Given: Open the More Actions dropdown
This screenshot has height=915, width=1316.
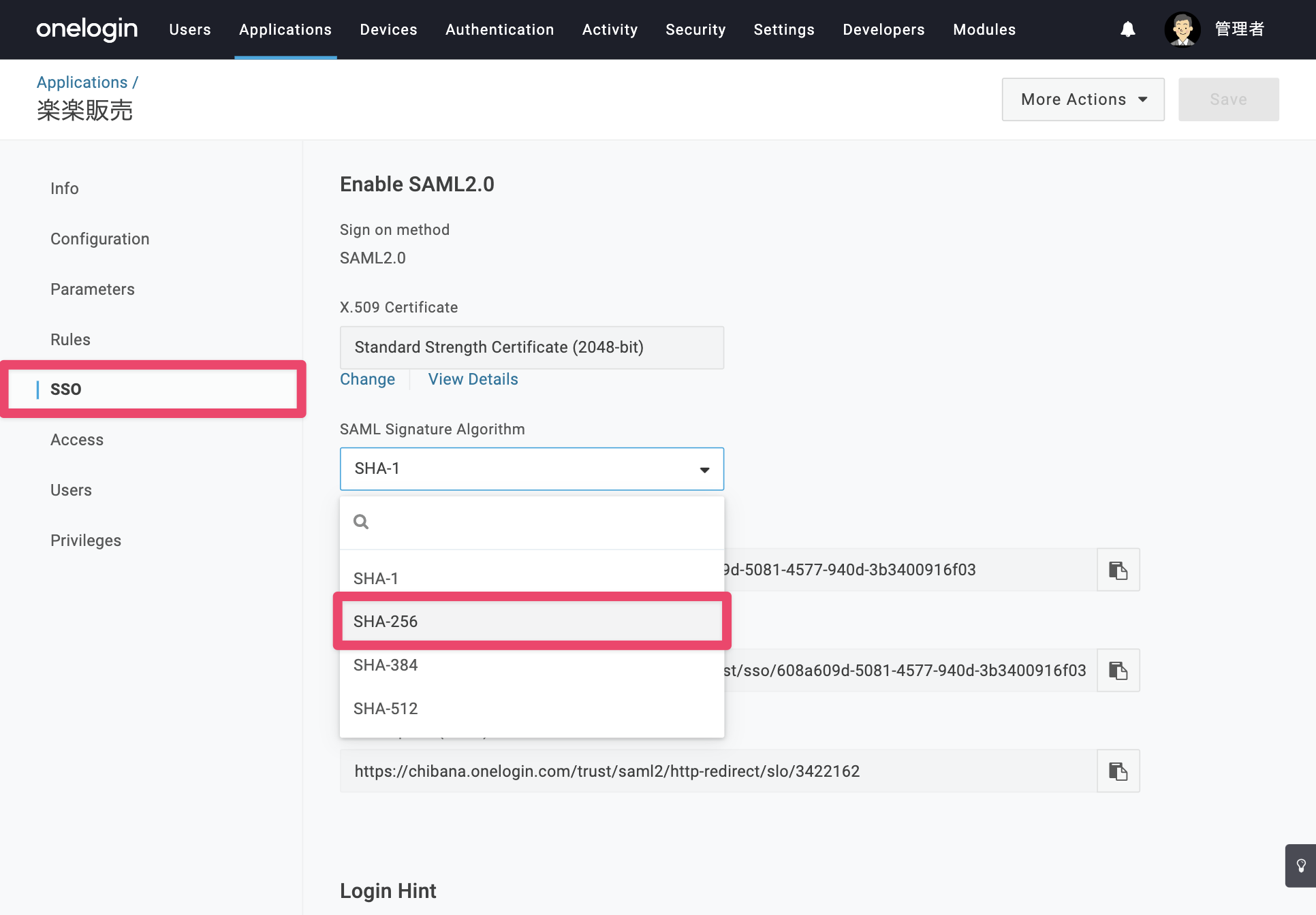Looking at the screenshot, I should pyautogui.click(x=1083, y=99).
